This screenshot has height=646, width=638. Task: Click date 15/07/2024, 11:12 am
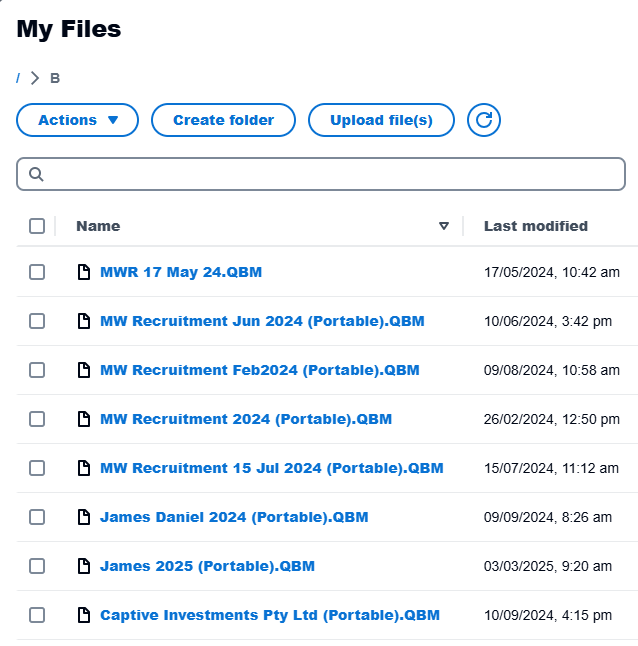click(551, 468)
